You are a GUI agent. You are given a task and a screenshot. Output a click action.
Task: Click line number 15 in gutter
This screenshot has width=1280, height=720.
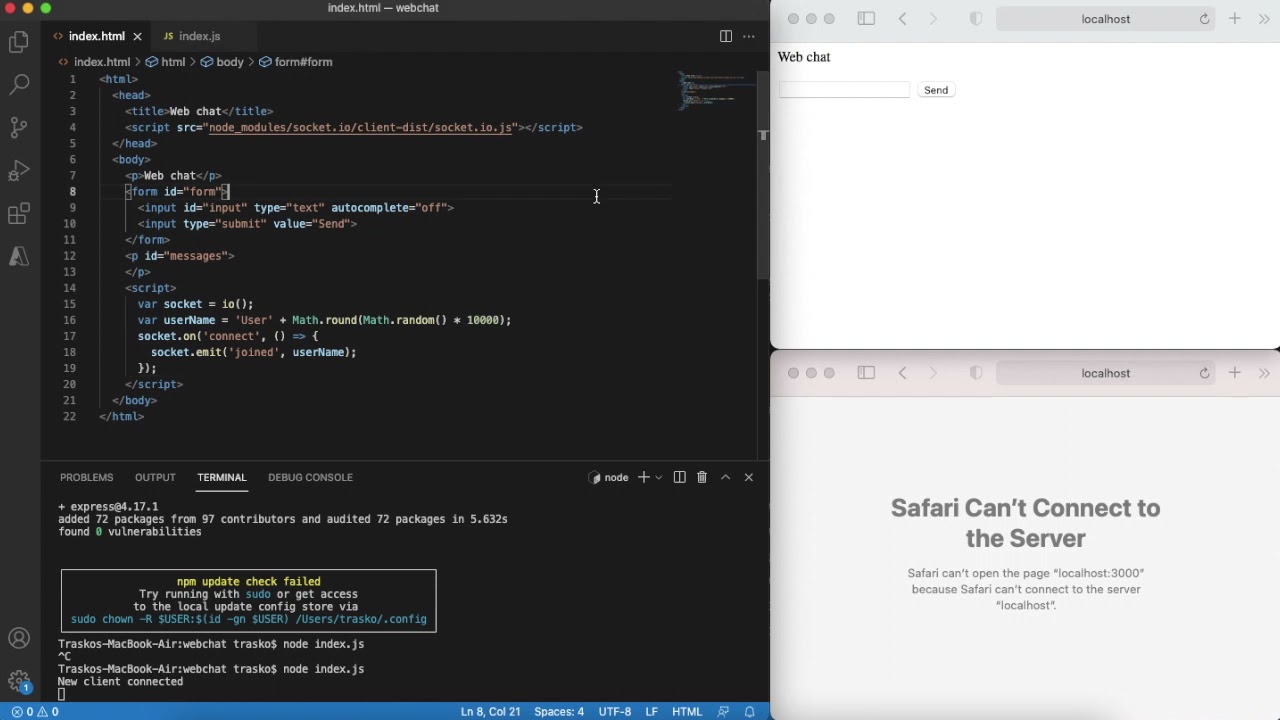point(69,304)
